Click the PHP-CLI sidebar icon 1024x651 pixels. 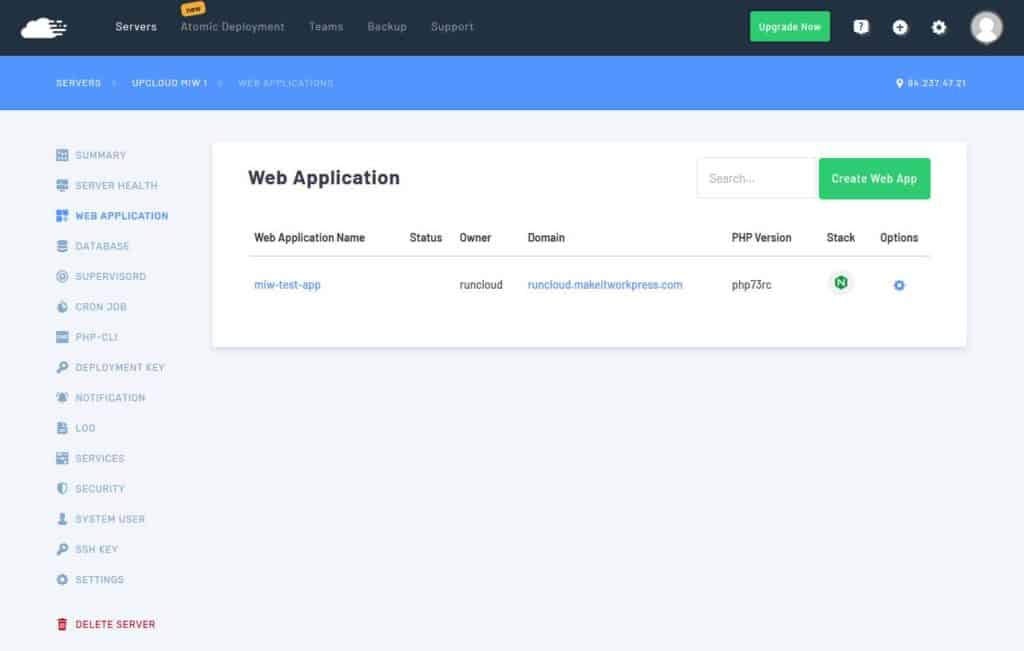pyautogui.click(x=62, y=337)
